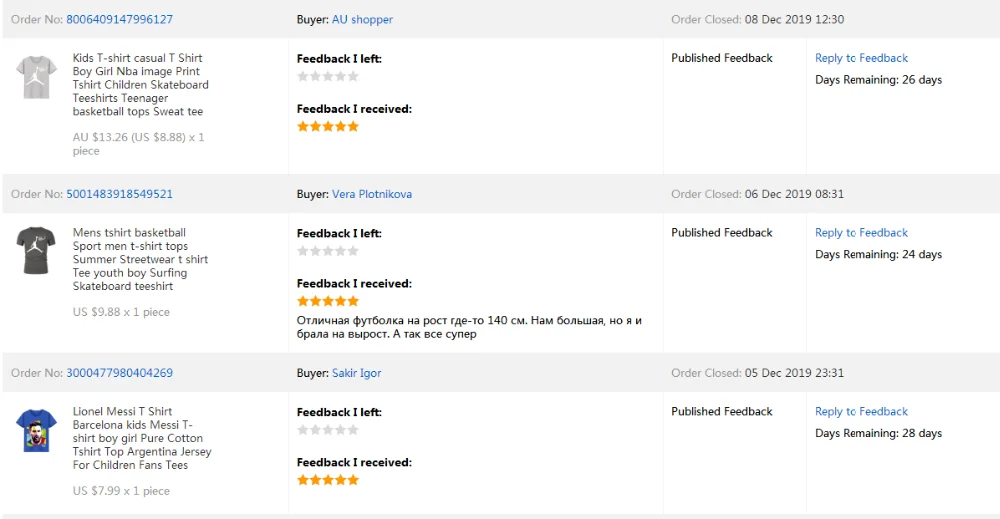Open order number 8006409147996127
The width and height of the screenshot is (1000, 519).
(119, 20)
